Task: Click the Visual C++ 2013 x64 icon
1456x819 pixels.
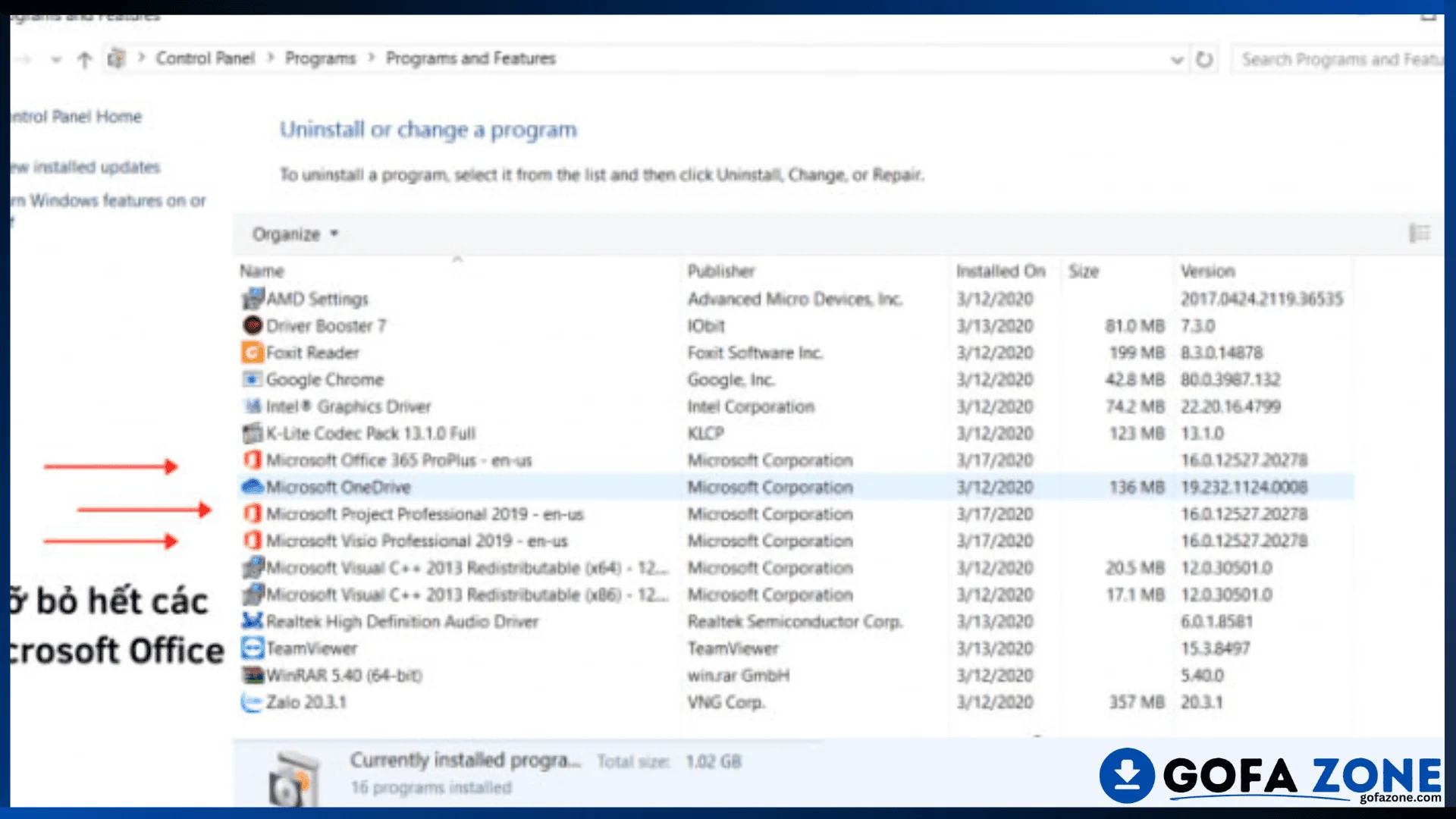Action: pyautogui.click(x=253, y=567)
